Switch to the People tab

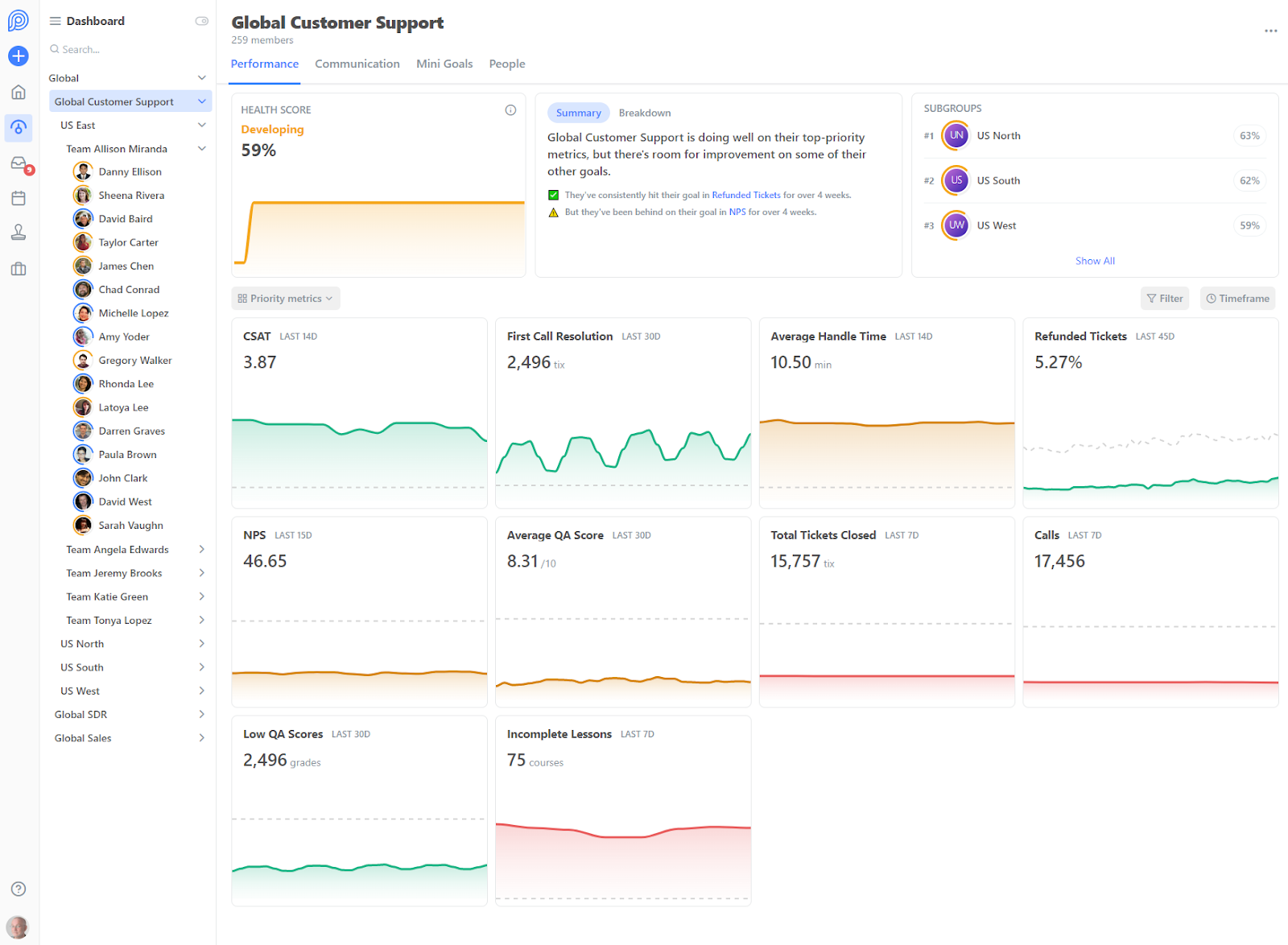pos(507,64)
